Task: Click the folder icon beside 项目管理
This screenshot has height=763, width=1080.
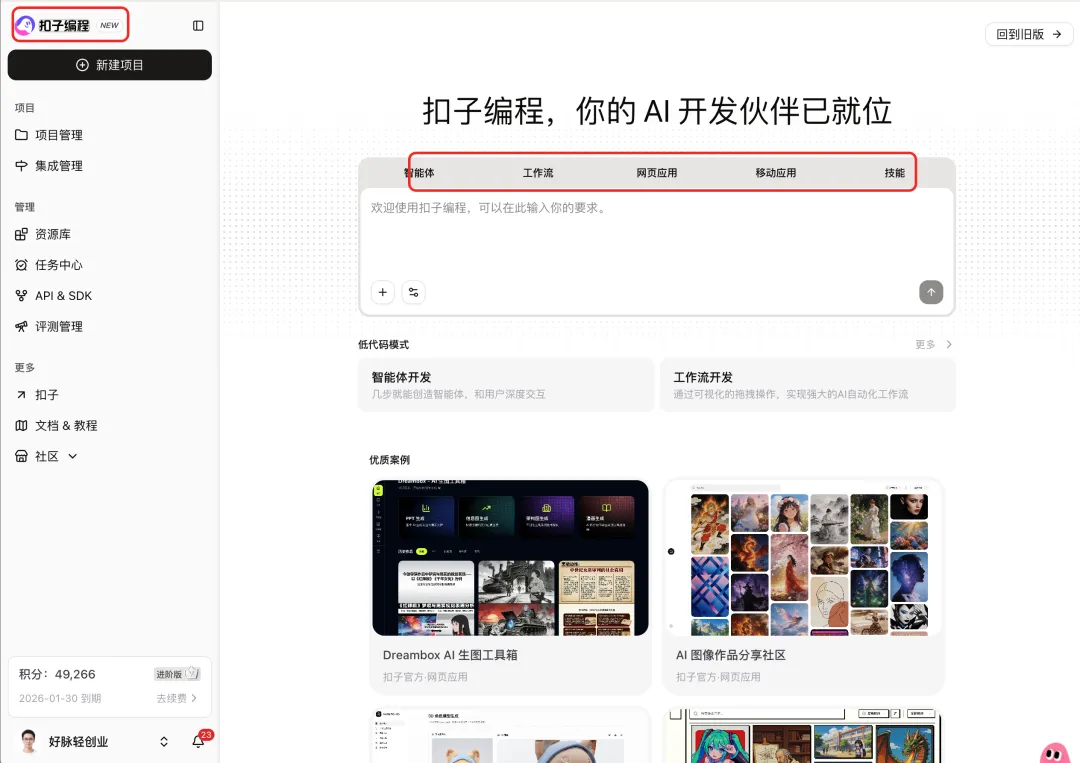Action: coord(21,135)
